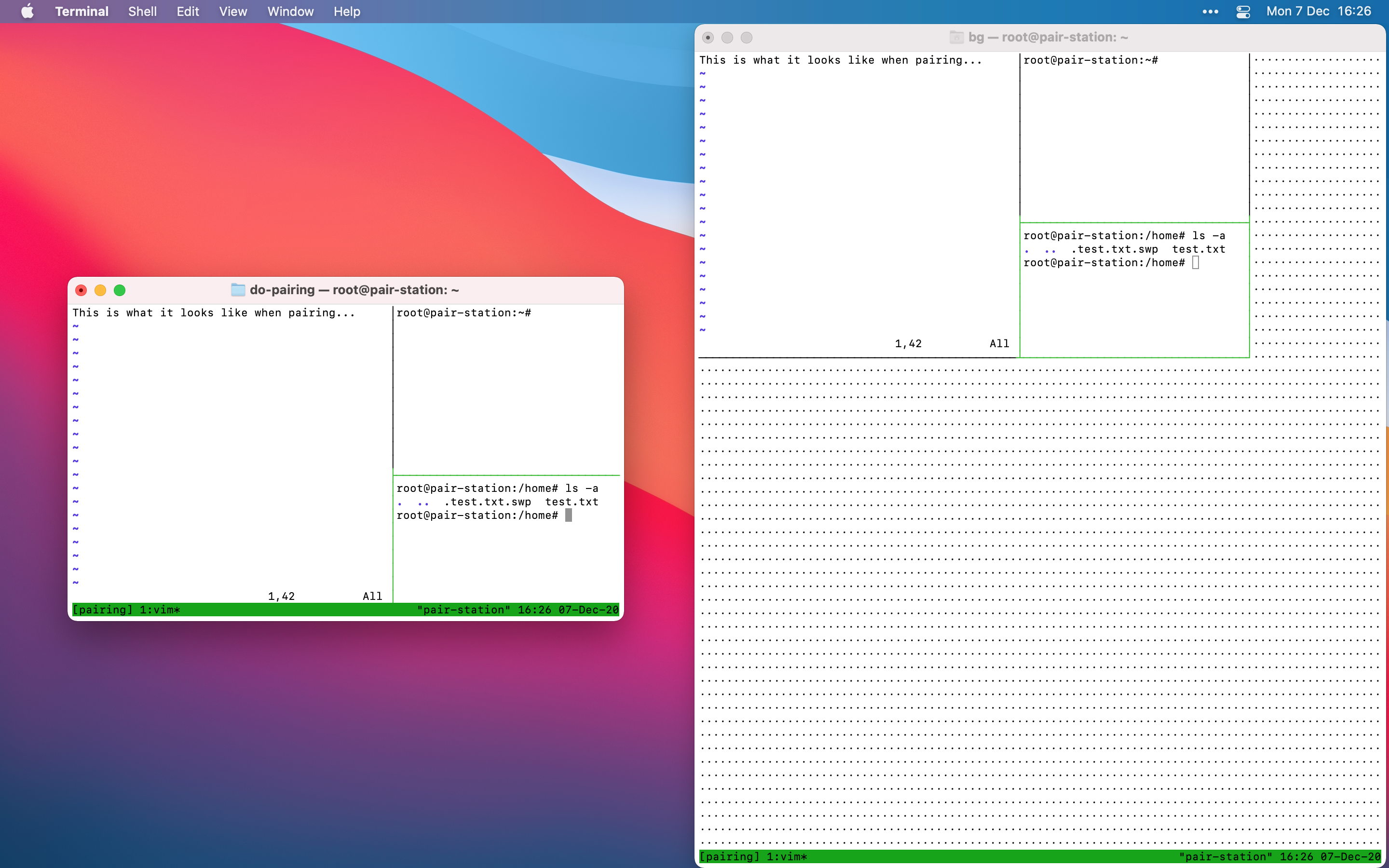Screen dimensions: 1389x868
Task: Click the do-pairing window title text
Action: click(x=354, y=290)
